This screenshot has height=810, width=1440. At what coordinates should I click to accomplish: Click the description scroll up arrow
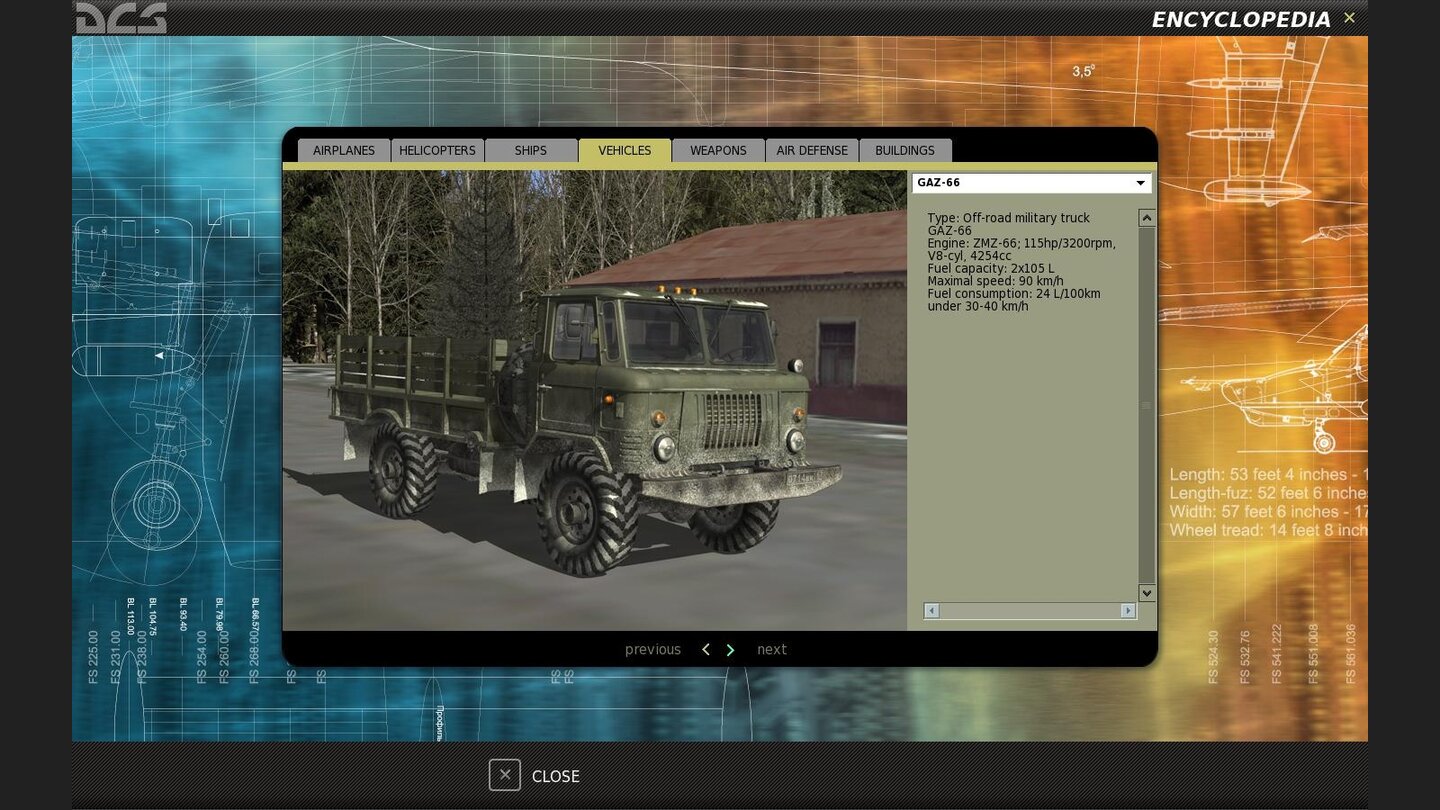coord(1147,218)
